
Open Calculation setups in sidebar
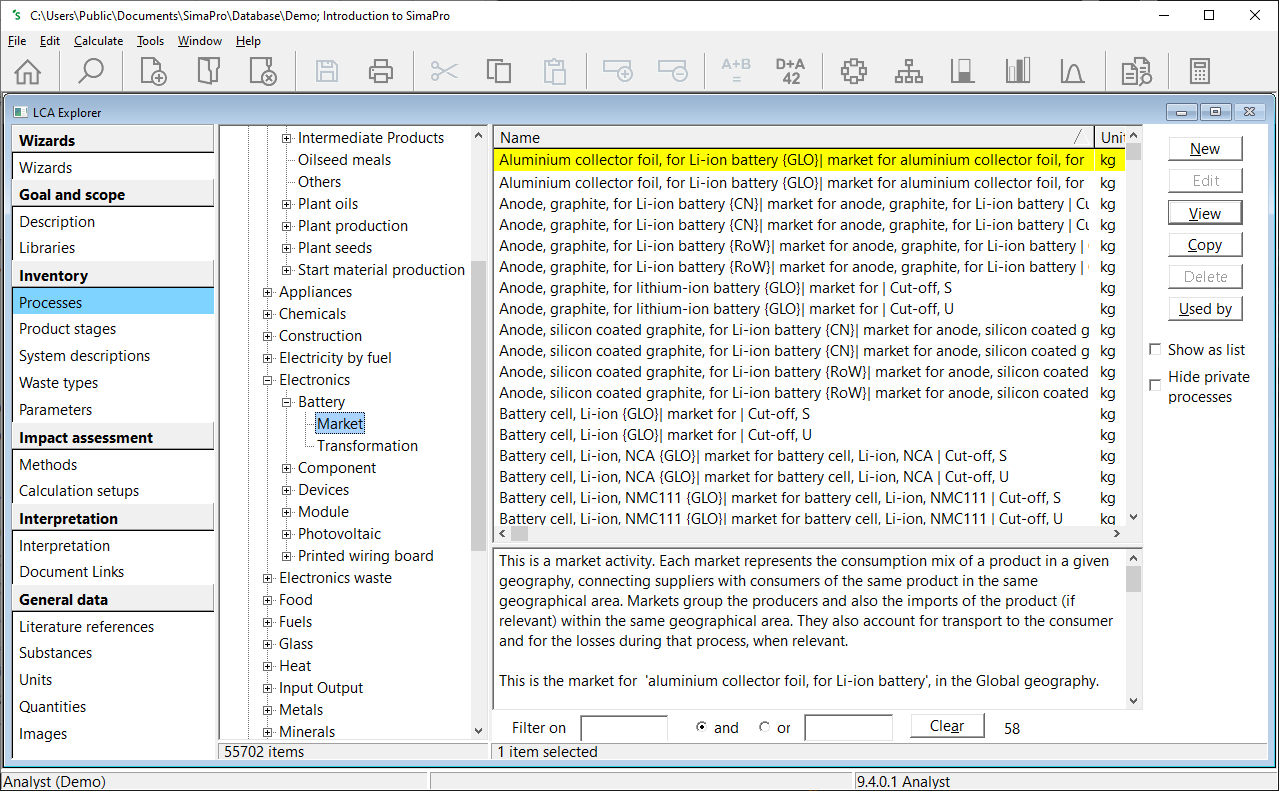click(x=79, y=491)
